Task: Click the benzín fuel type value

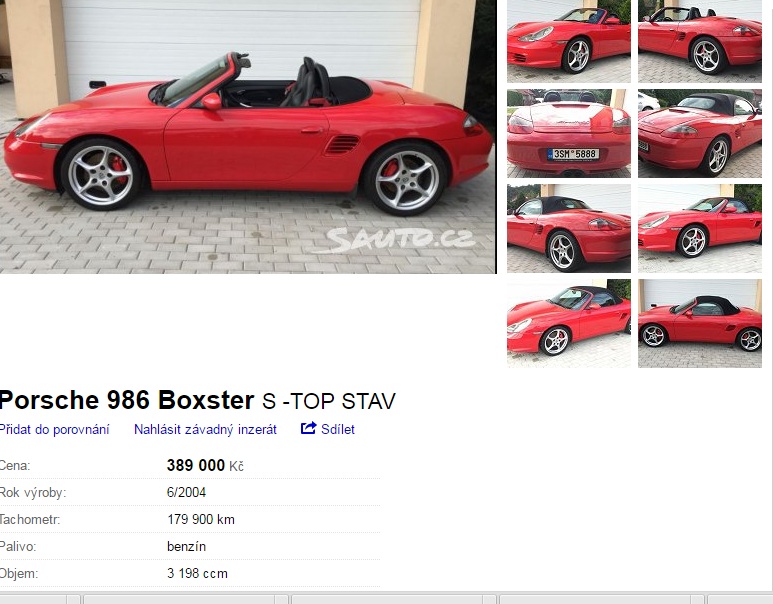Action: [x=186, y=546]
